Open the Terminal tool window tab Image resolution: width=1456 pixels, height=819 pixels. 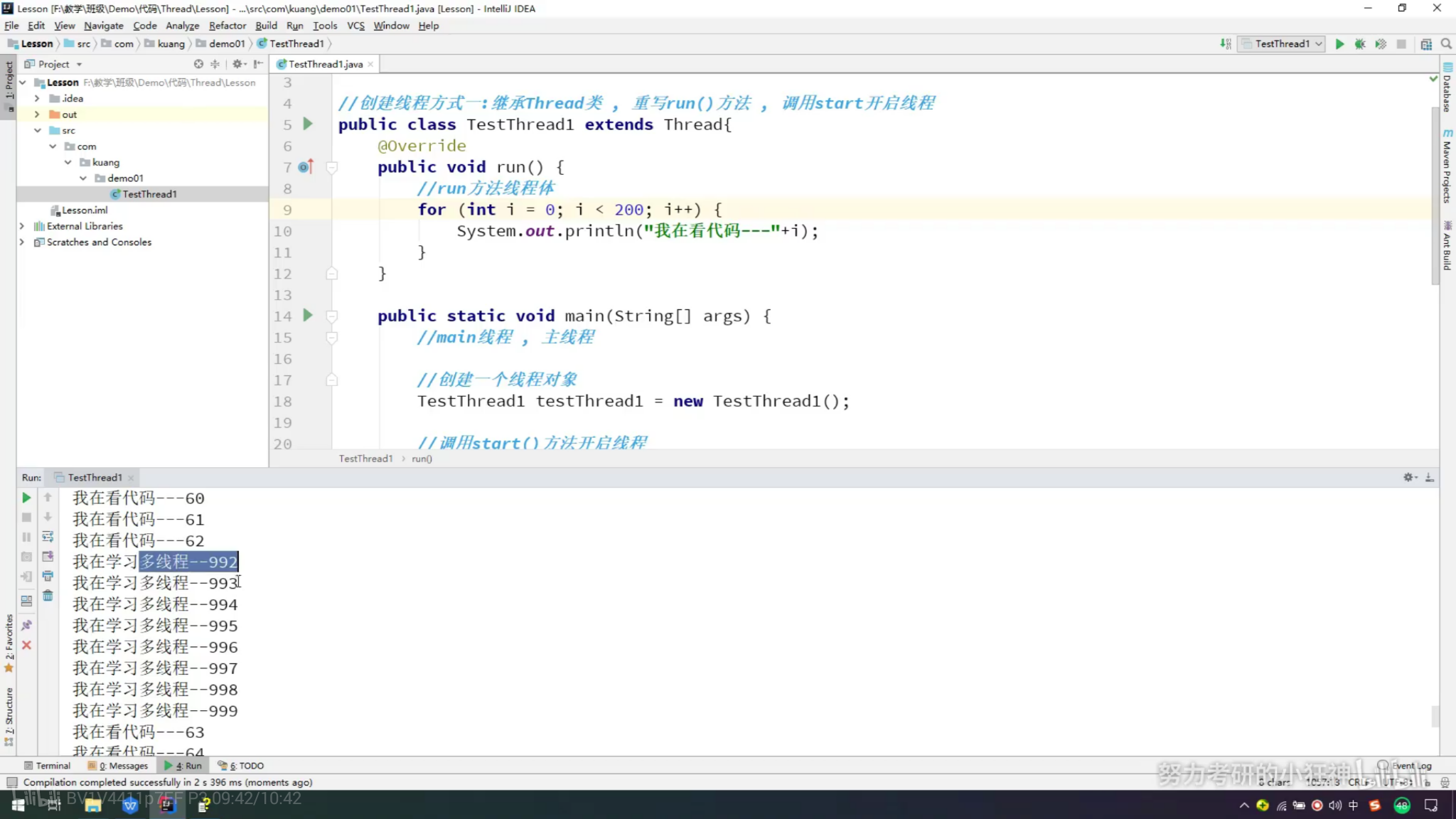(x=47, y=766)
